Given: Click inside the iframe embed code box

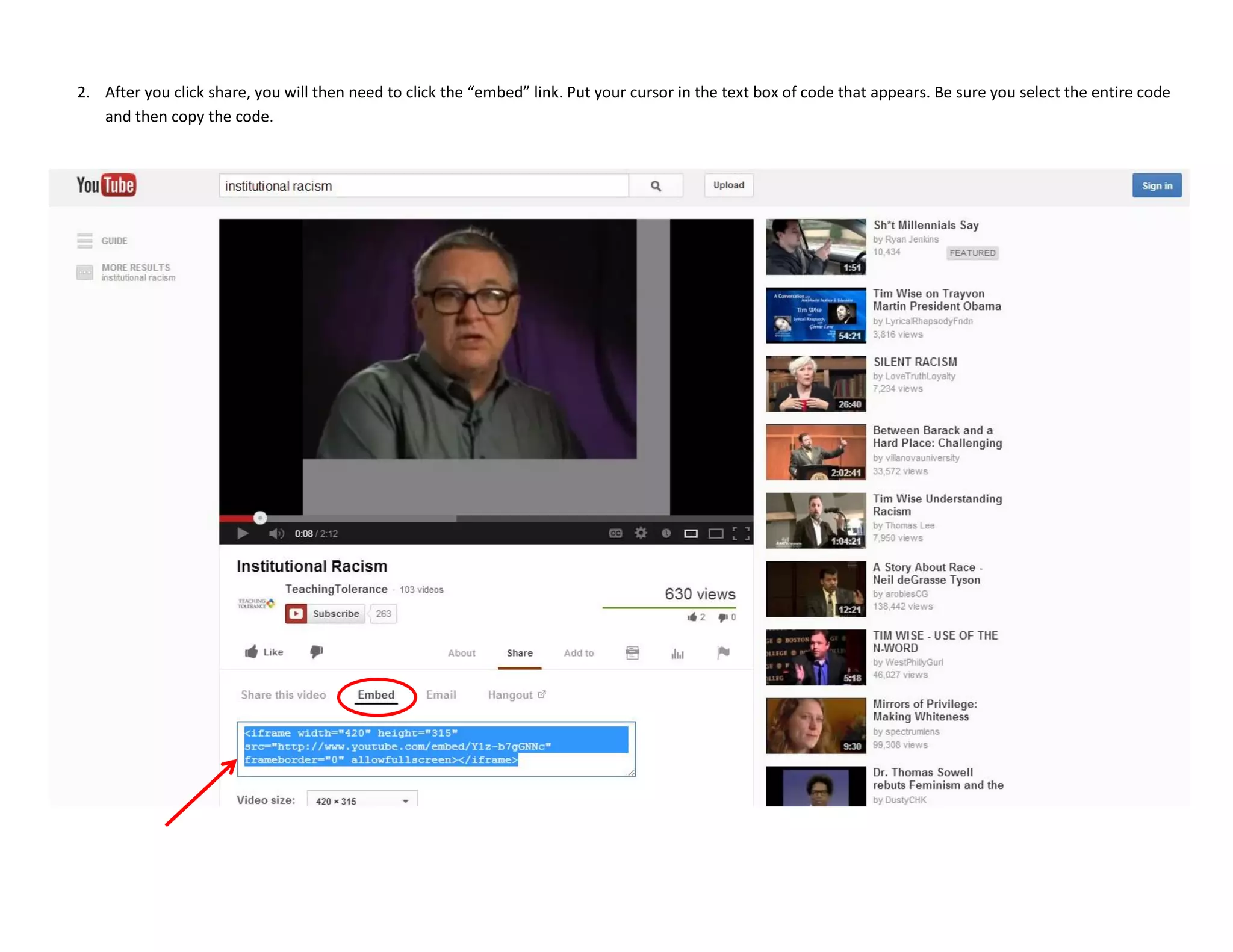Looking at the screenshot, I should click(x=436, y=749).
